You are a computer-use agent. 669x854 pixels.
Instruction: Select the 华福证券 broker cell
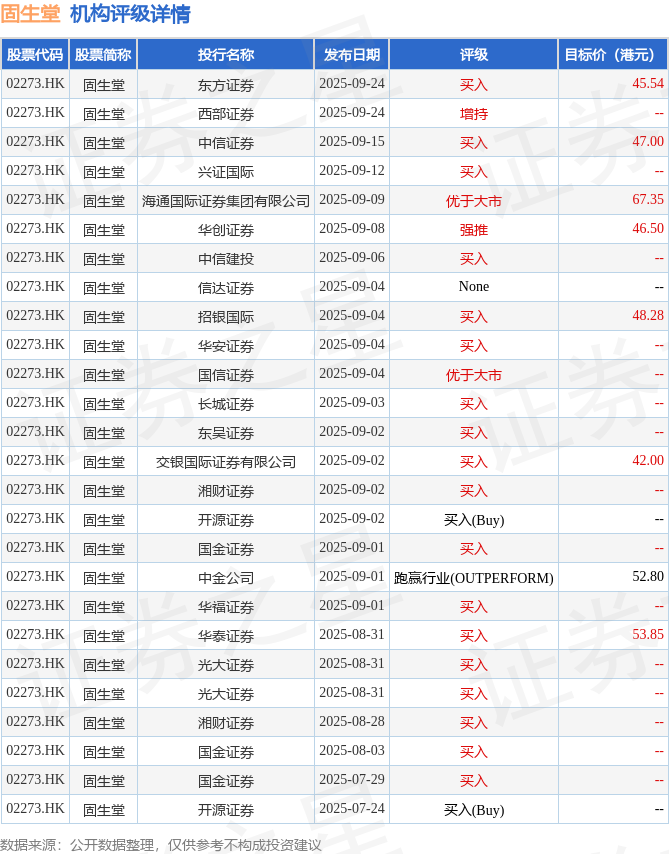tap(226, 606)
